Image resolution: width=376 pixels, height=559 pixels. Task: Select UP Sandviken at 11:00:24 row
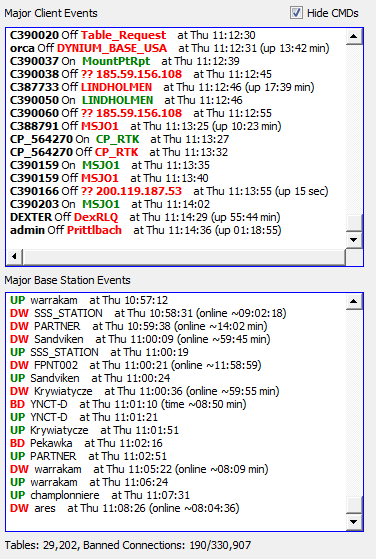tap(90, 378)
